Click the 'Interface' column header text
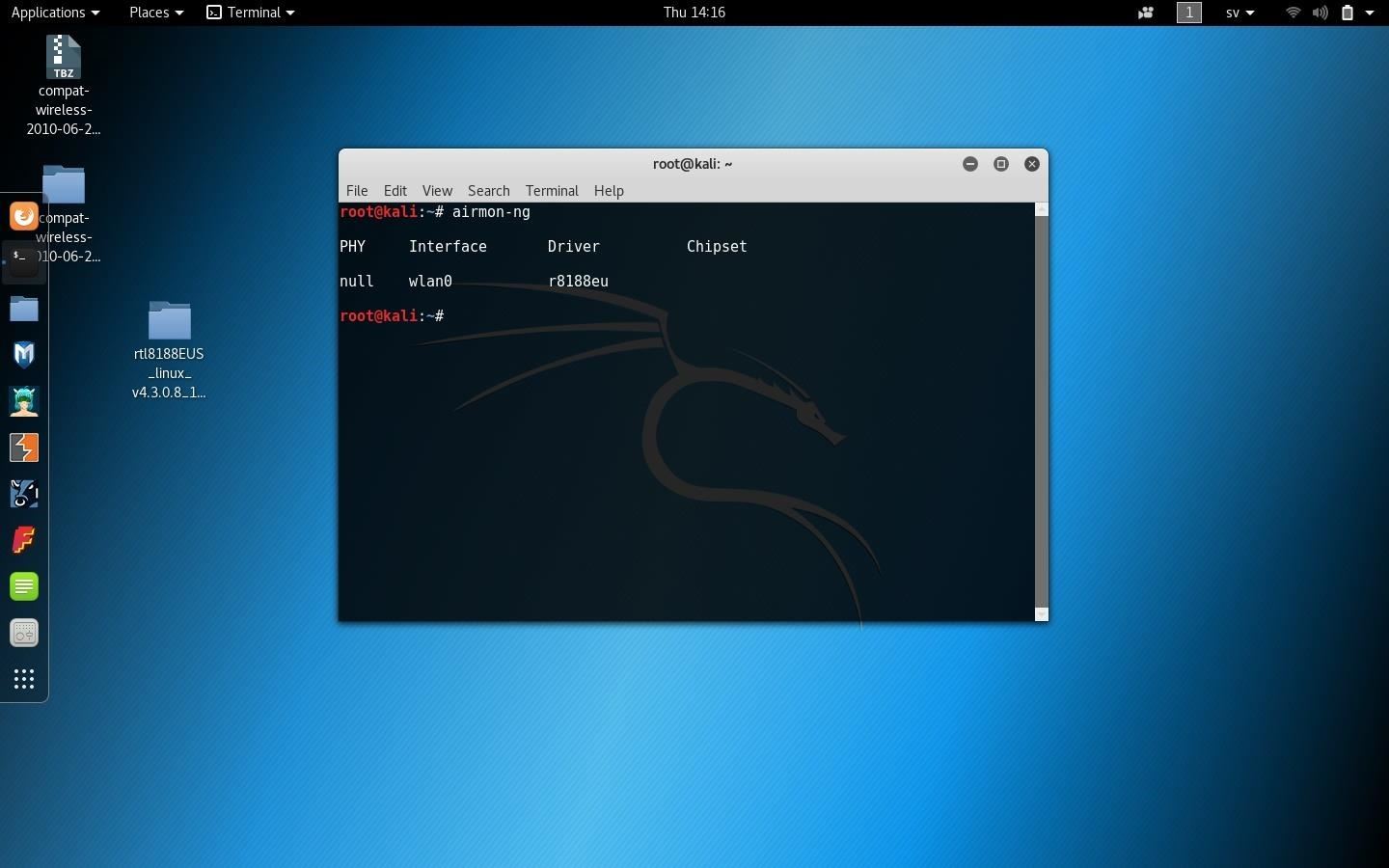Screen dimensions: 1389x868 click(448, 247)
